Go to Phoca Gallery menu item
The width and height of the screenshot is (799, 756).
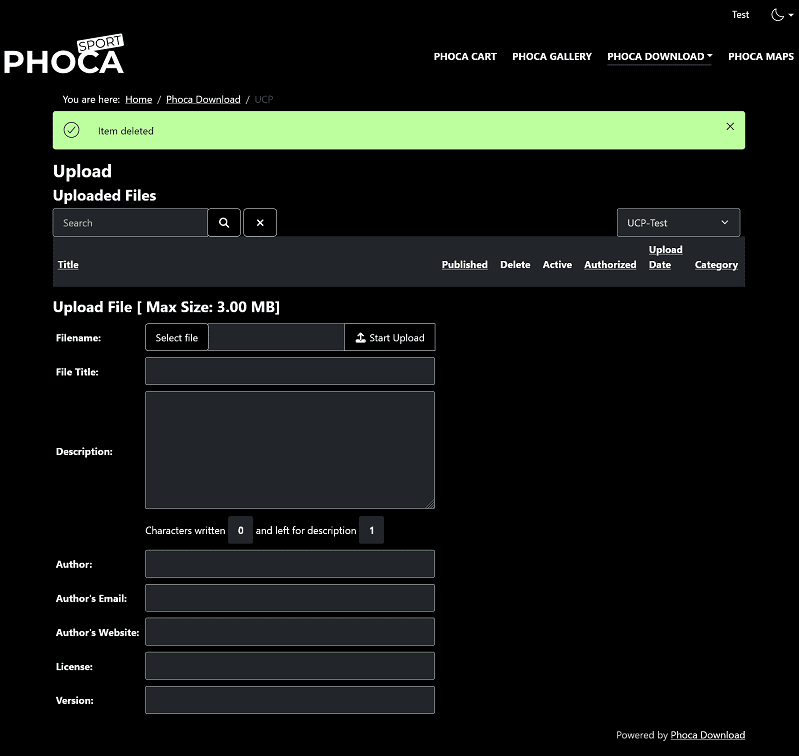(x=552, y=57)
